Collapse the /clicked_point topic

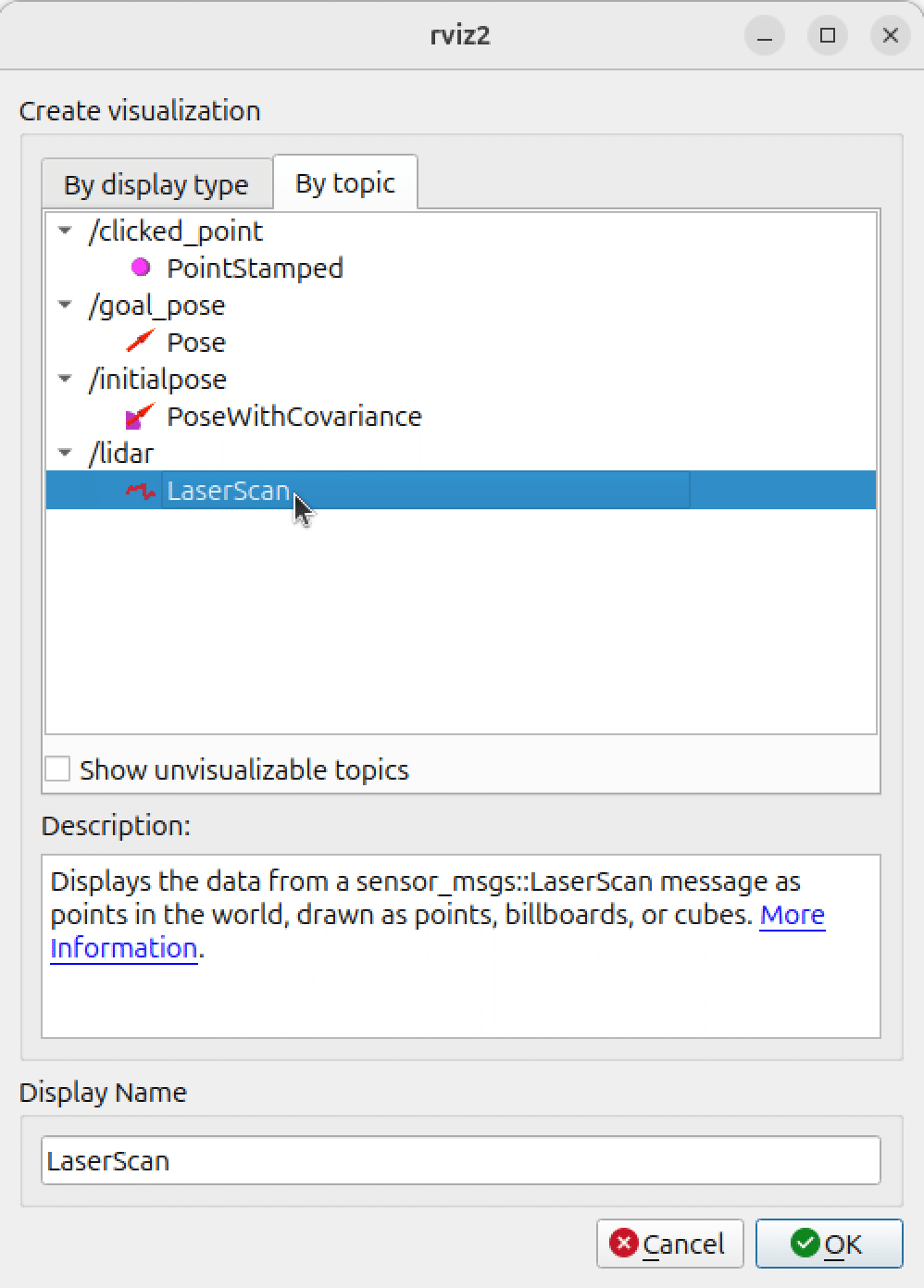pos(65,231)
